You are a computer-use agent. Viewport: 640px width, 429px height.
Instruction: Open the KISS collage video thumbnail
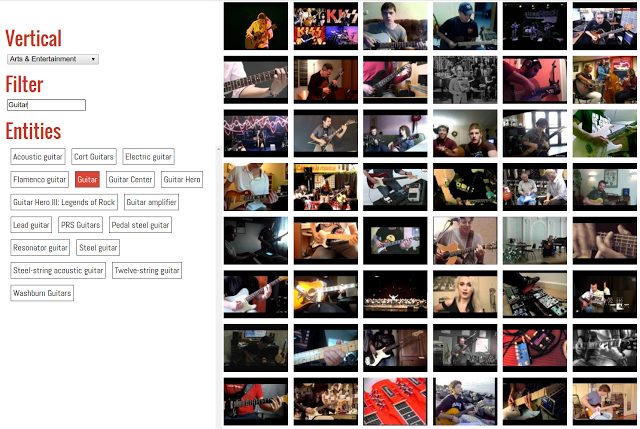click(326, 26)
